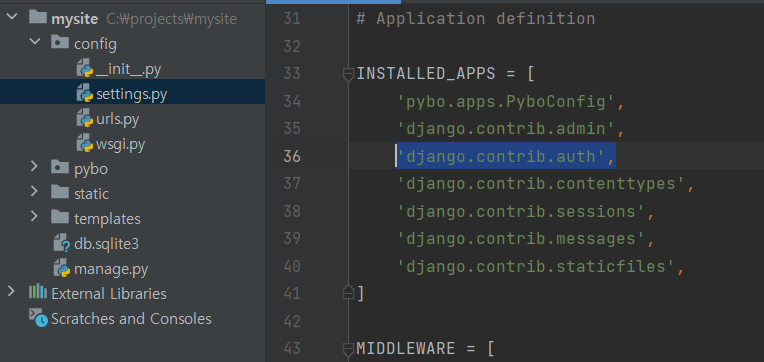Expand the templates folder chevron
The image size is (764, 362).
point(34,216)
